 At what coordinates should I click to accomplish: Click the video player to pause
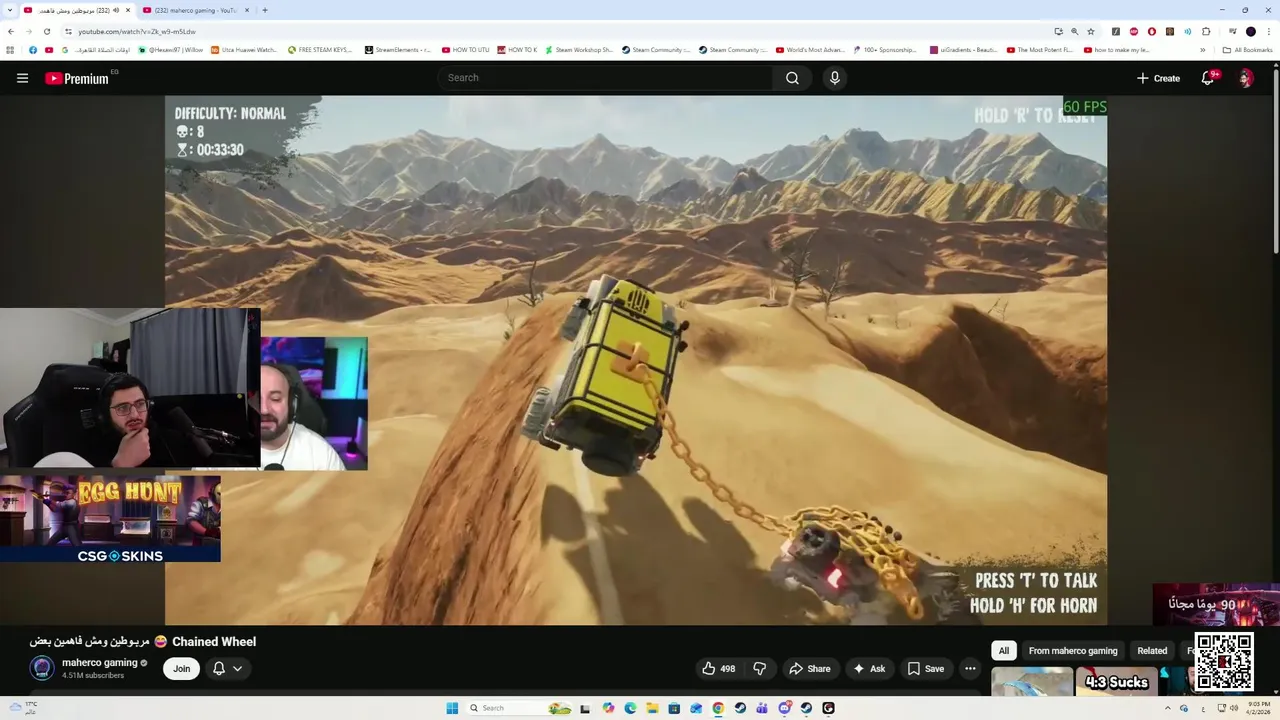point(636,360)
